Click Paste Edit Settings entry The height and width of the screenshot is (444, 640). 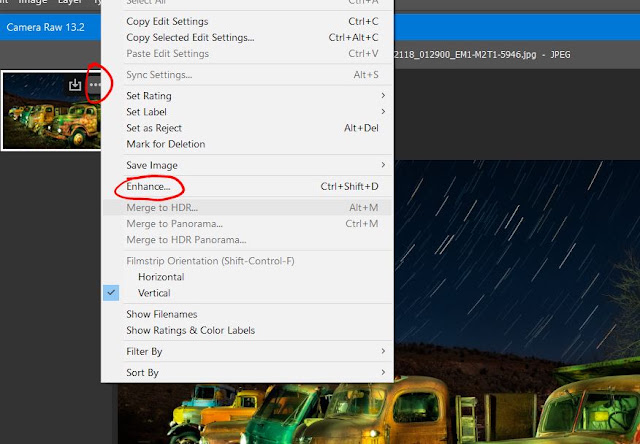point(247,53)
